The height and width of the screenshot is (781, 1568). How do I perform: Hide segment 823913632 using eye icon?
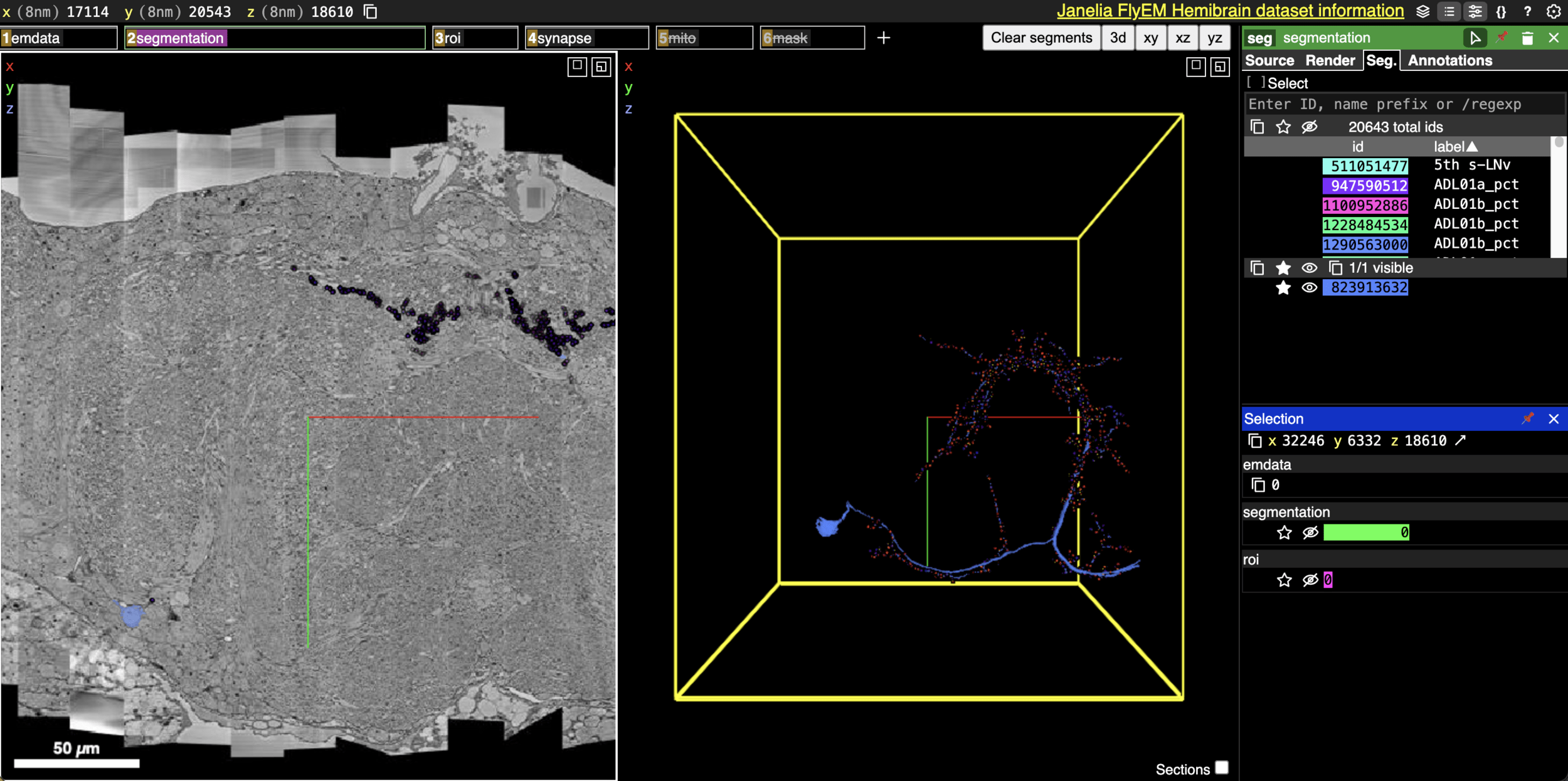[1309, 288]
